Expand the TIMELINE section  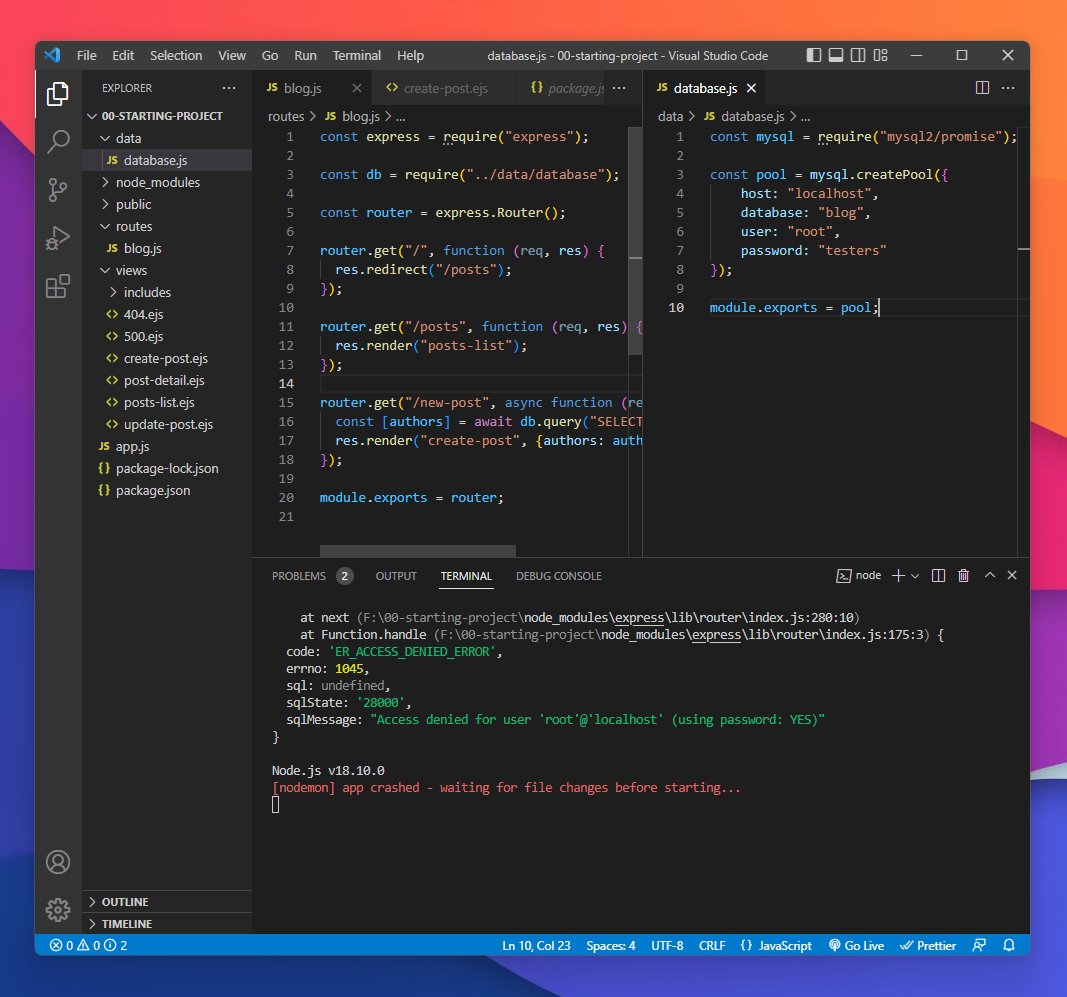pos(167,924)
